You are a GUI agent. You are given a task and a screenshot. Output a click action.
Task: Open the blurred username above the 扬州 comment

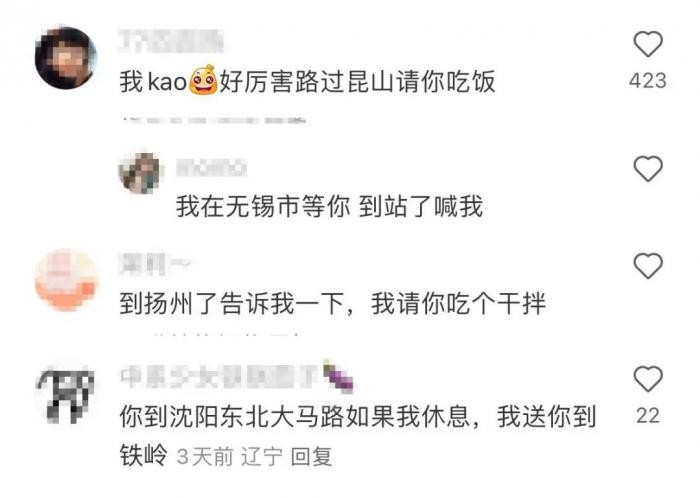154,264
